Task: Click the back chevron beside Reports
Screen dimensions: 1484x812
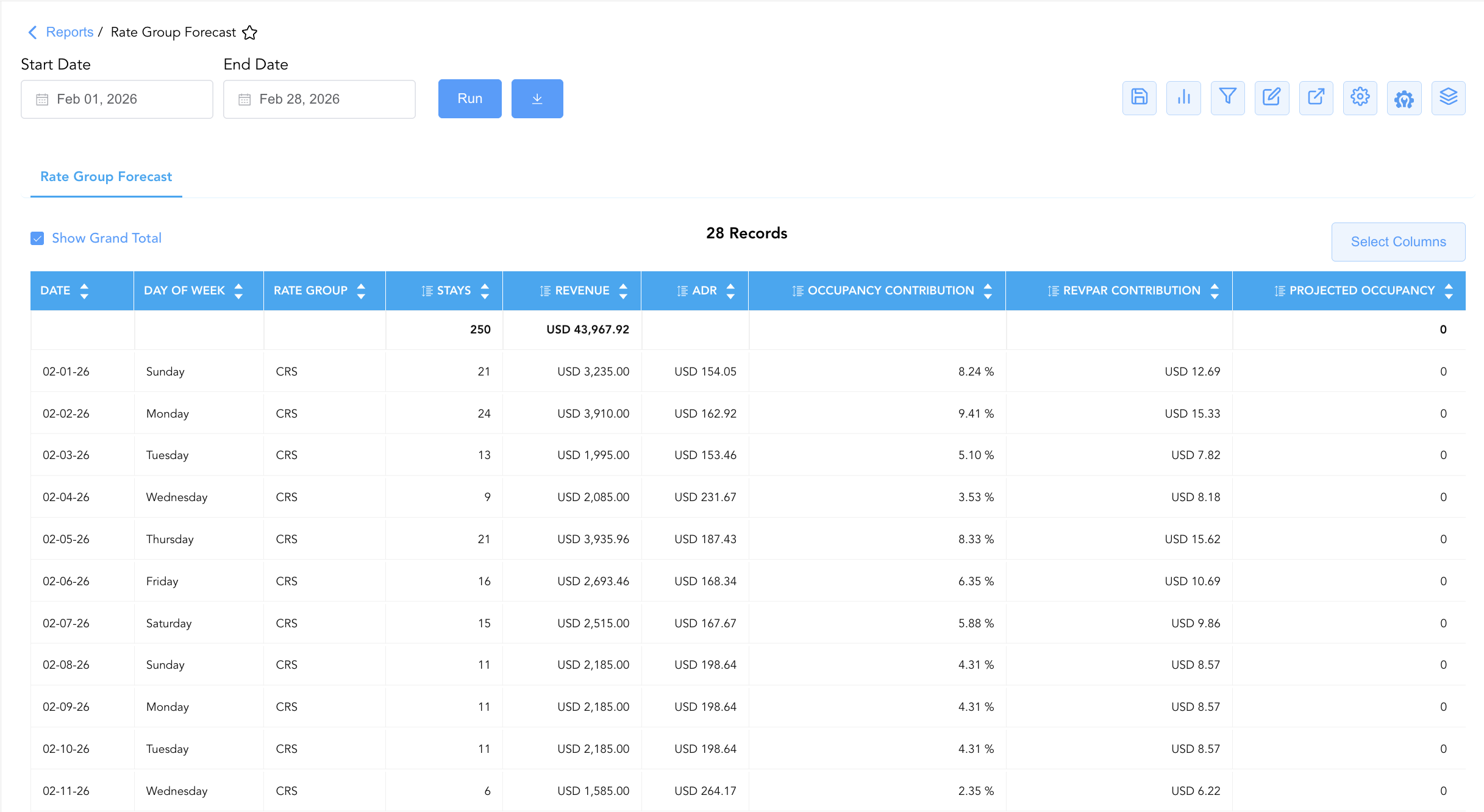Action: click(33, 32)
